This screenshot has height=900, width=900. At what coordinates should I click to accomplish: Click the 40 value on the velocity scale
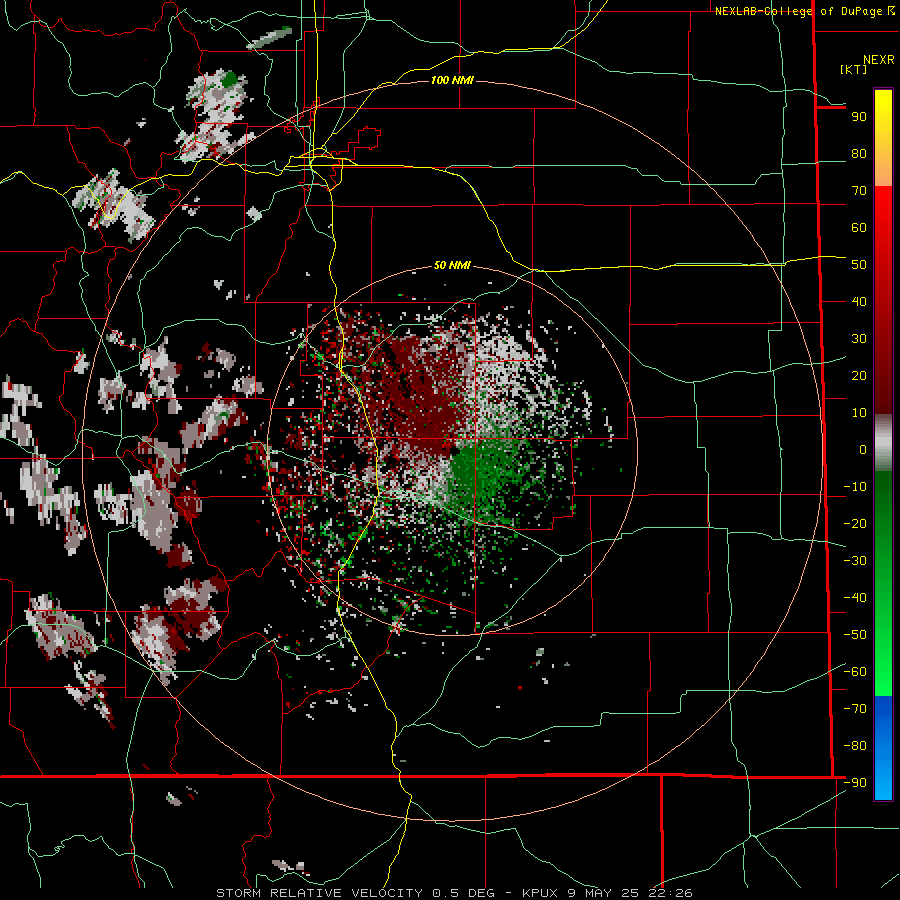pos(859,302)
